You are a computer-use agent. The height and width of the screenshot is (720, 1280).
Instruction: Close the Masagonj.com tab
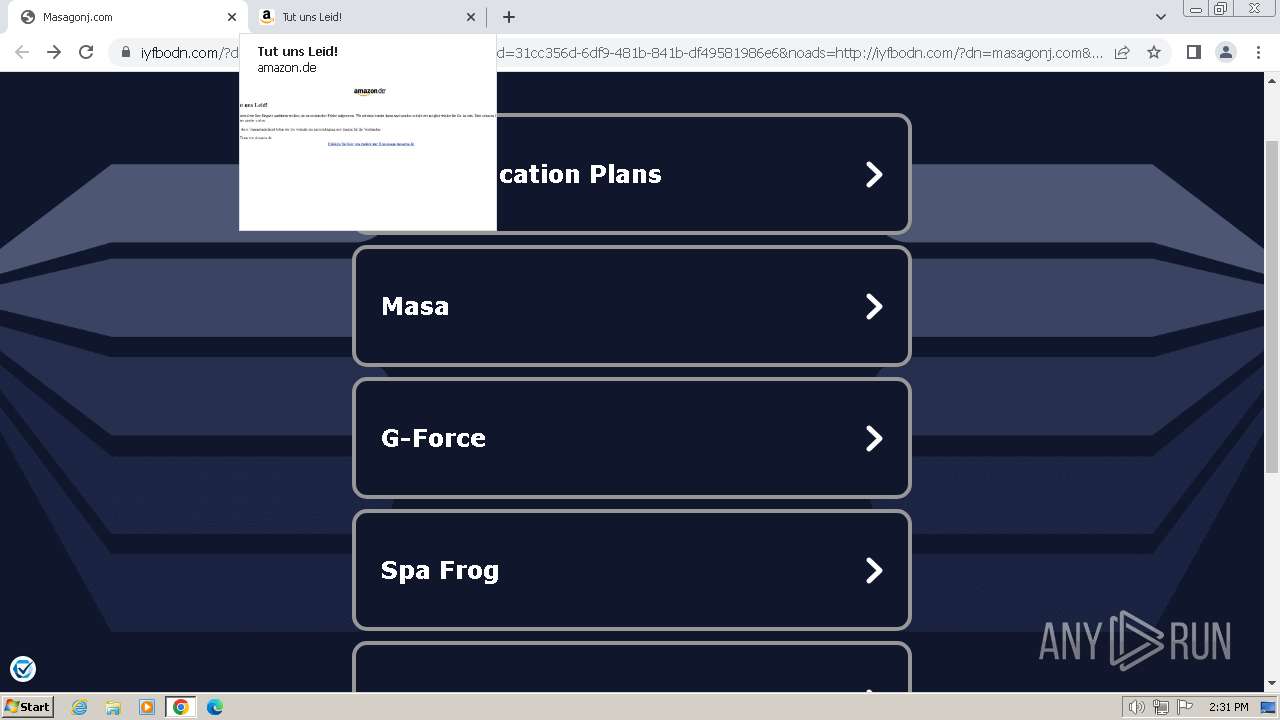pyautogui.click(x=232, y=17)
